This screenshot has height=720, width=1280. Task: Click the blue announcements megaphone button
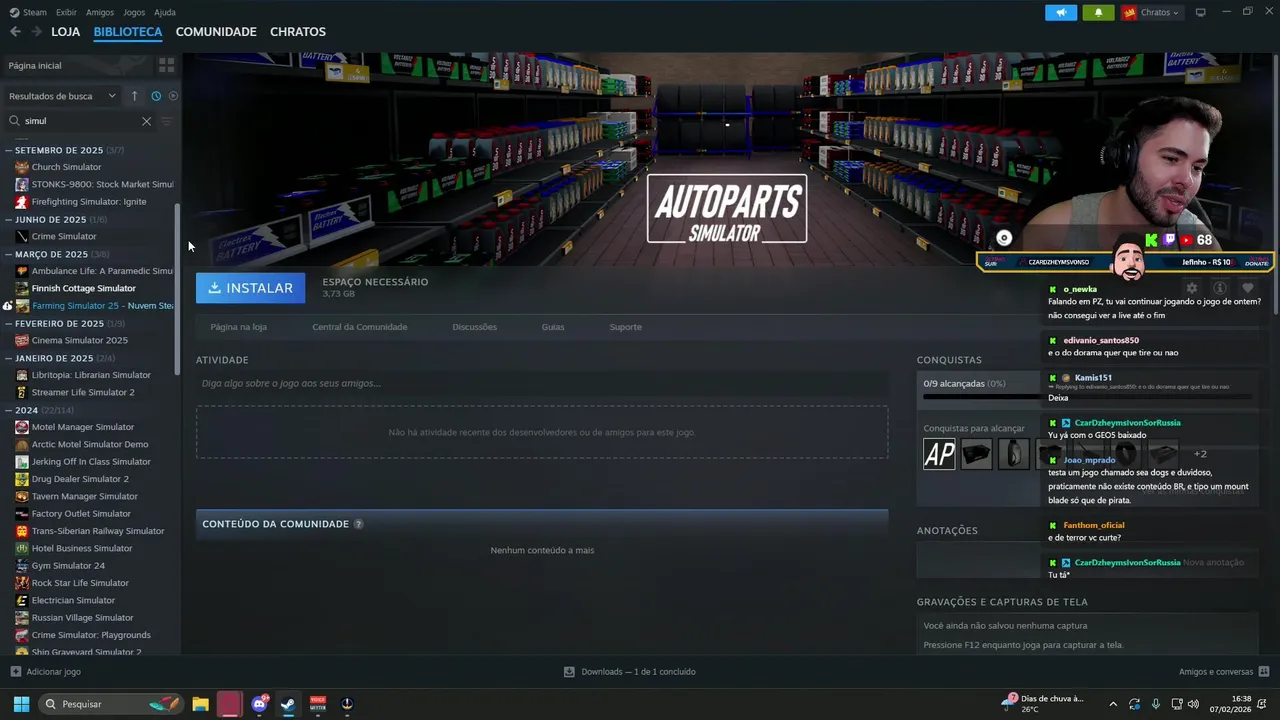(1061, 12)
